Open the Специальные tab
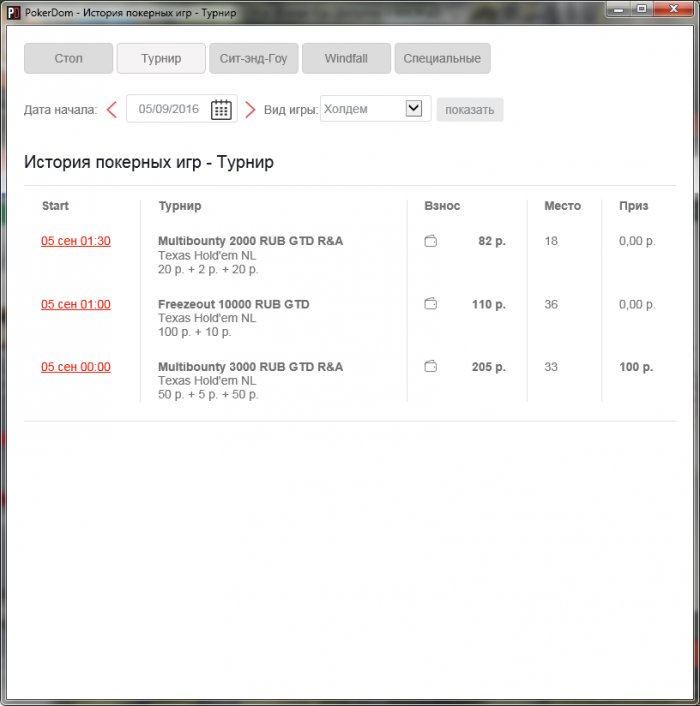 click(442, 59)
